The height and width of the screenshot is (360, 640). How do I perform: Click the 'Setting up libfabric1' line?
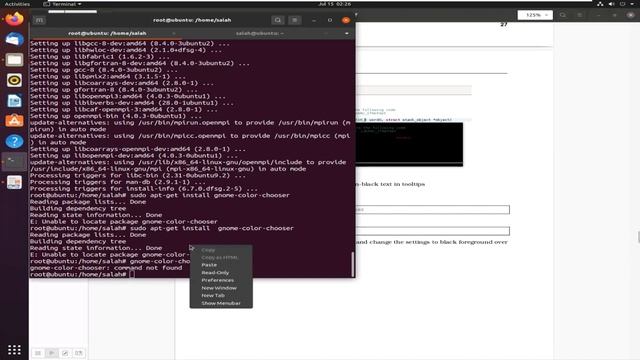[100, 57]
